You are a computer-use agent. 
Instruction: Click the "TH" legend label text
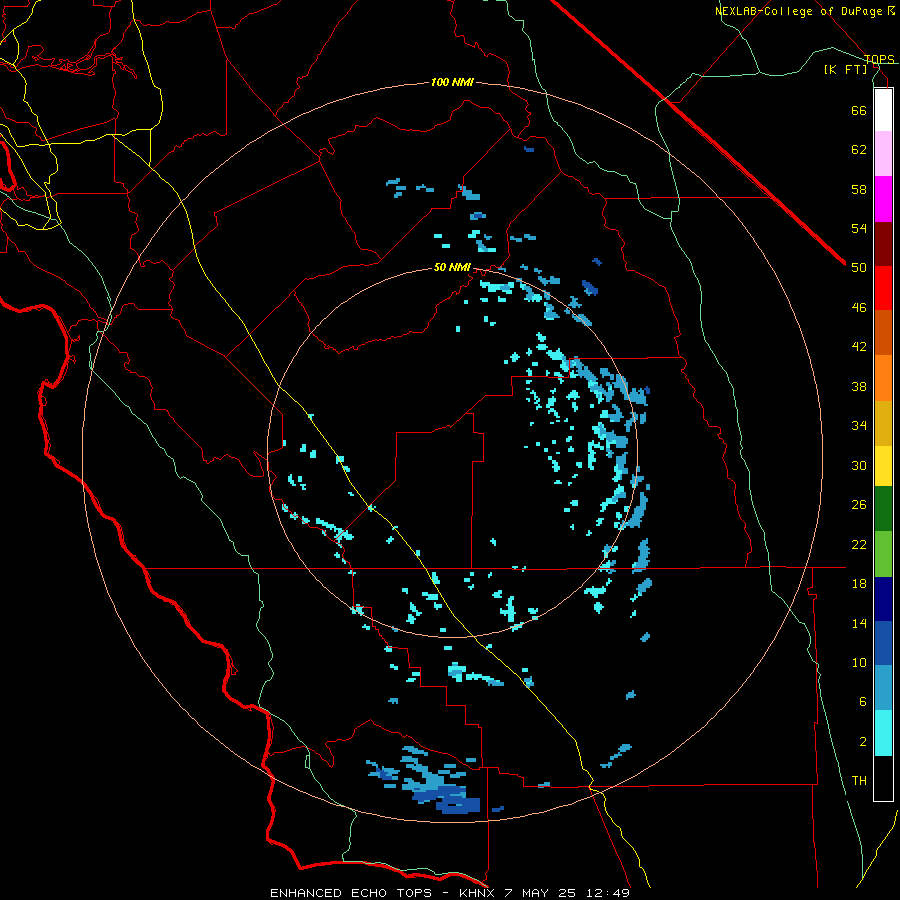(x=859, y=781)
